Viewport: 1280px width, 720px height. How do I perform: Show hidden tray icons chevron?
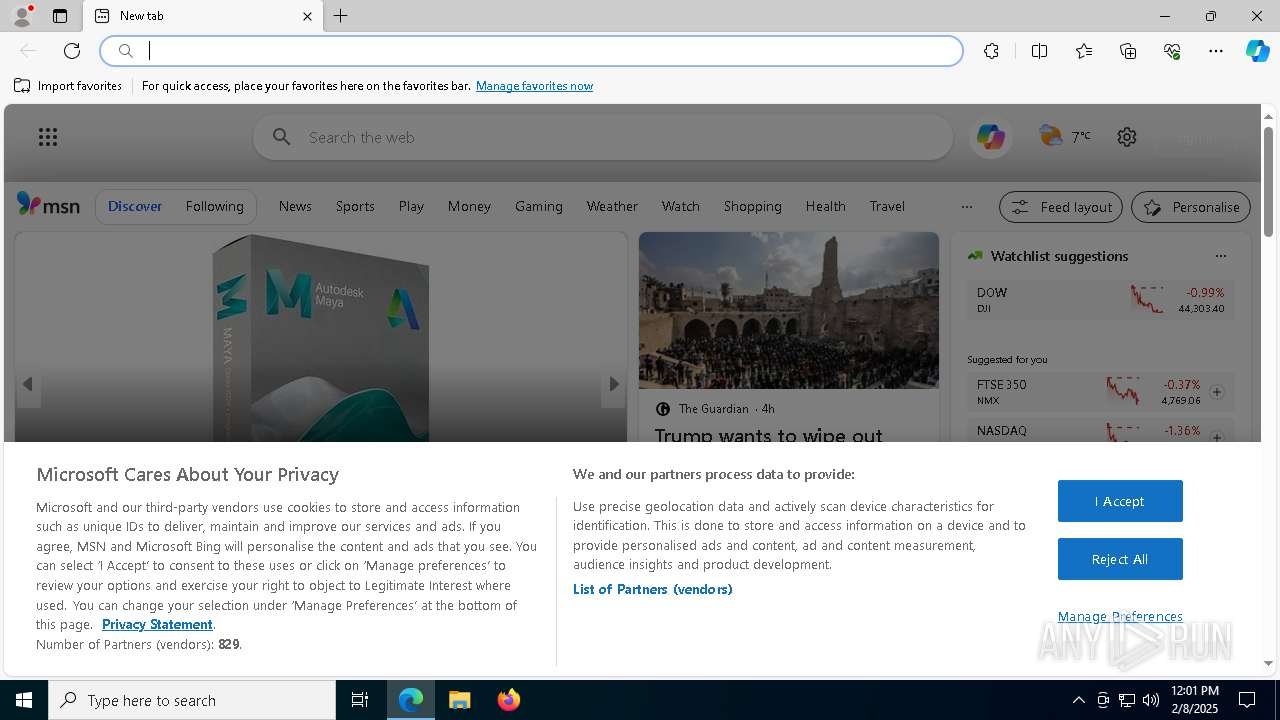coord(1078,700)
